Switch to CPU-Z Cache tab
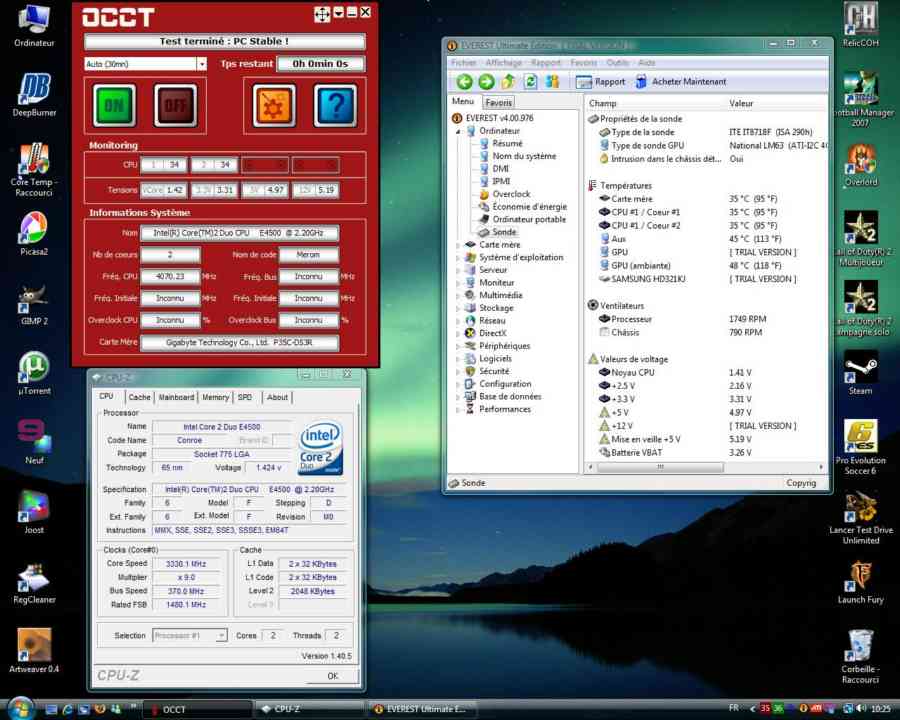 click(139, 397)
